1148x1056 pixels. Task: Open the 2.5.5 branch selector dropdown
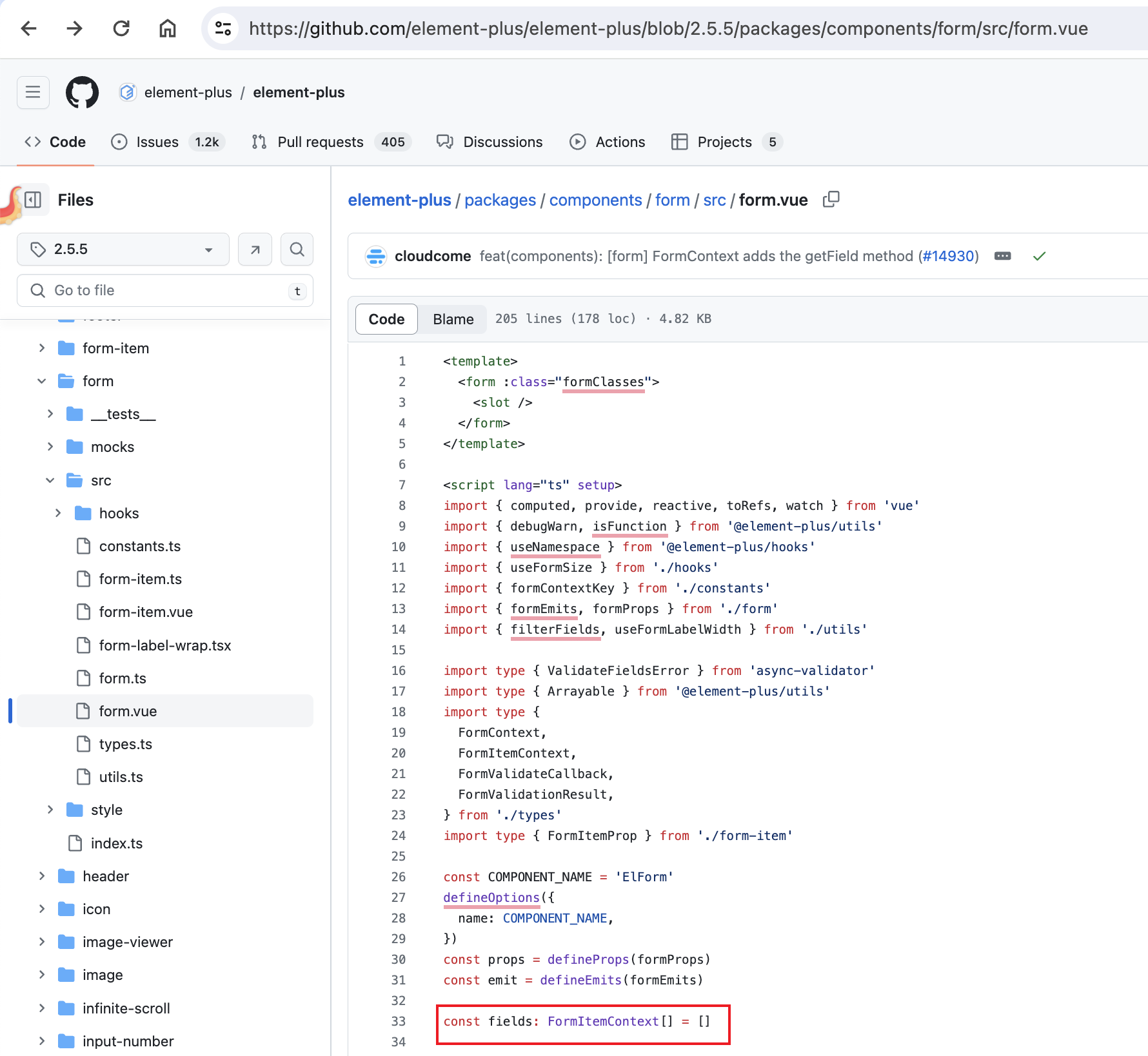tap(123, 249)
